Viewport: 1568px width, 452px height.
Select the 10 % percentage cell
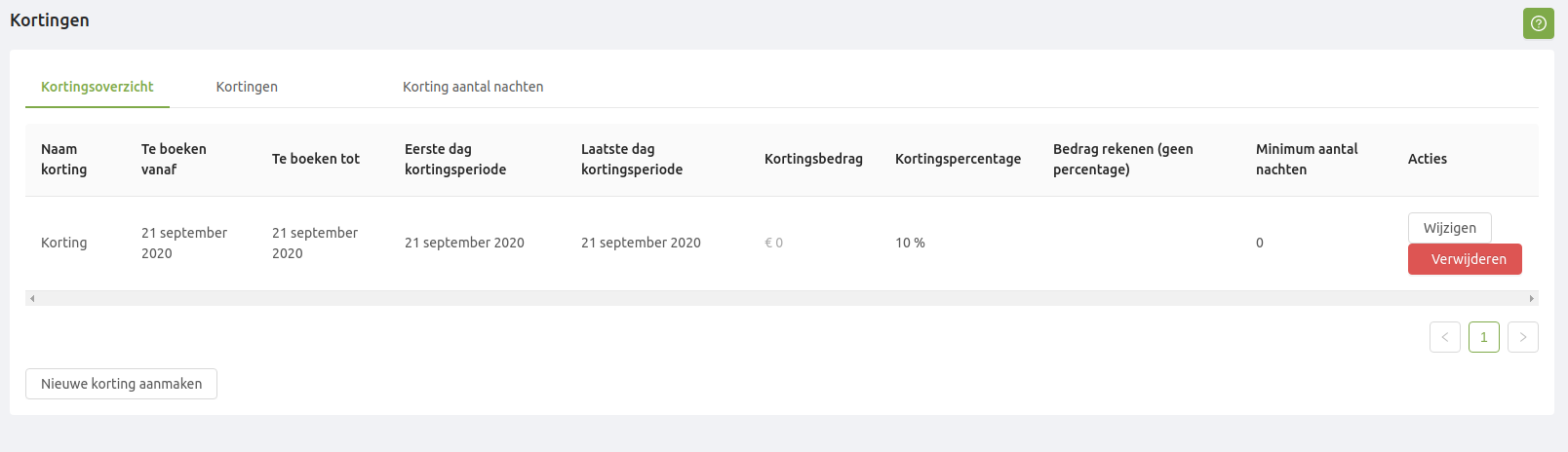coord(910,243)
